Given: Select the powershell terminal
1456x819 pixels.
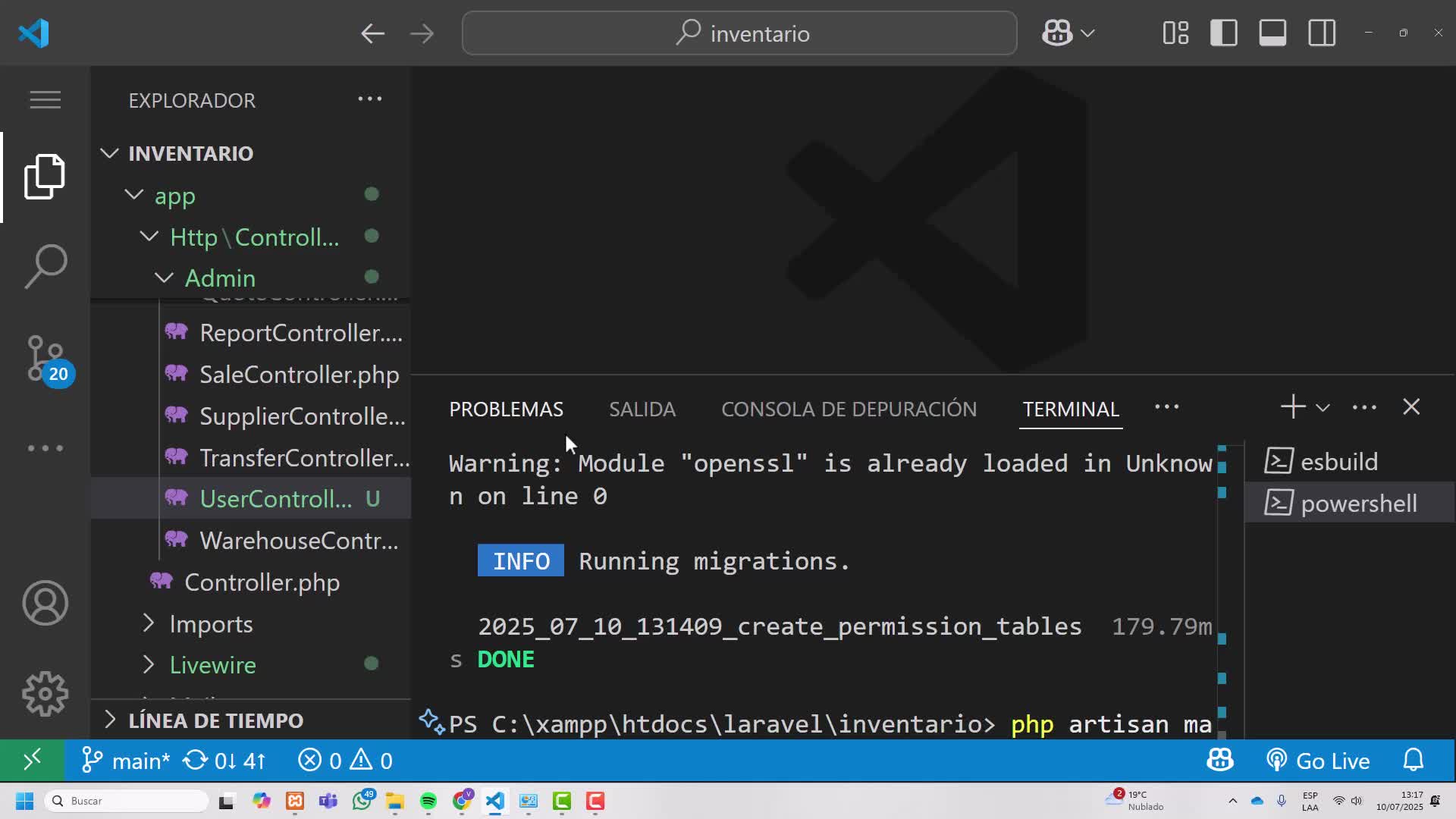Looking at the screenshot, I should pos(1350,503).
